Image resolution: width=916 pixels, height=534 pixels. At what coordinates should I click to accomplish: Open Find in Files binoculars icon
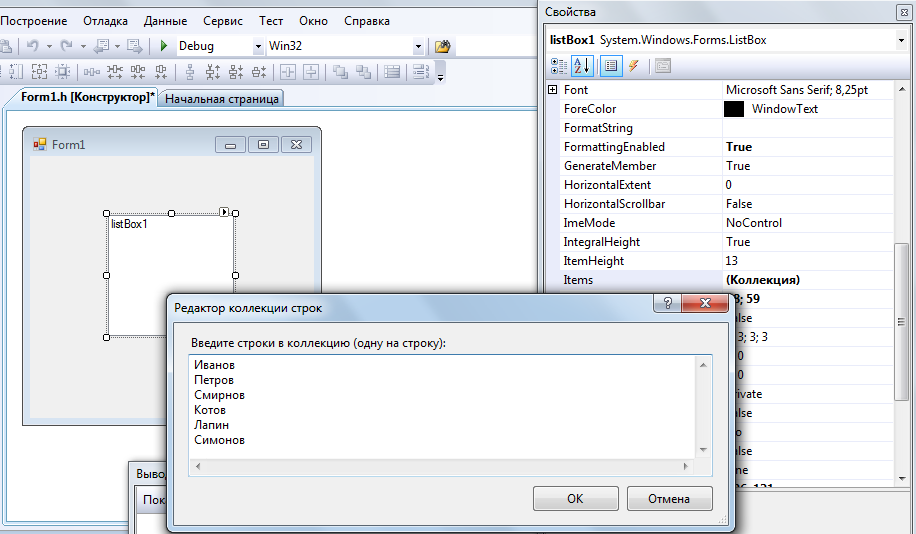443,46
